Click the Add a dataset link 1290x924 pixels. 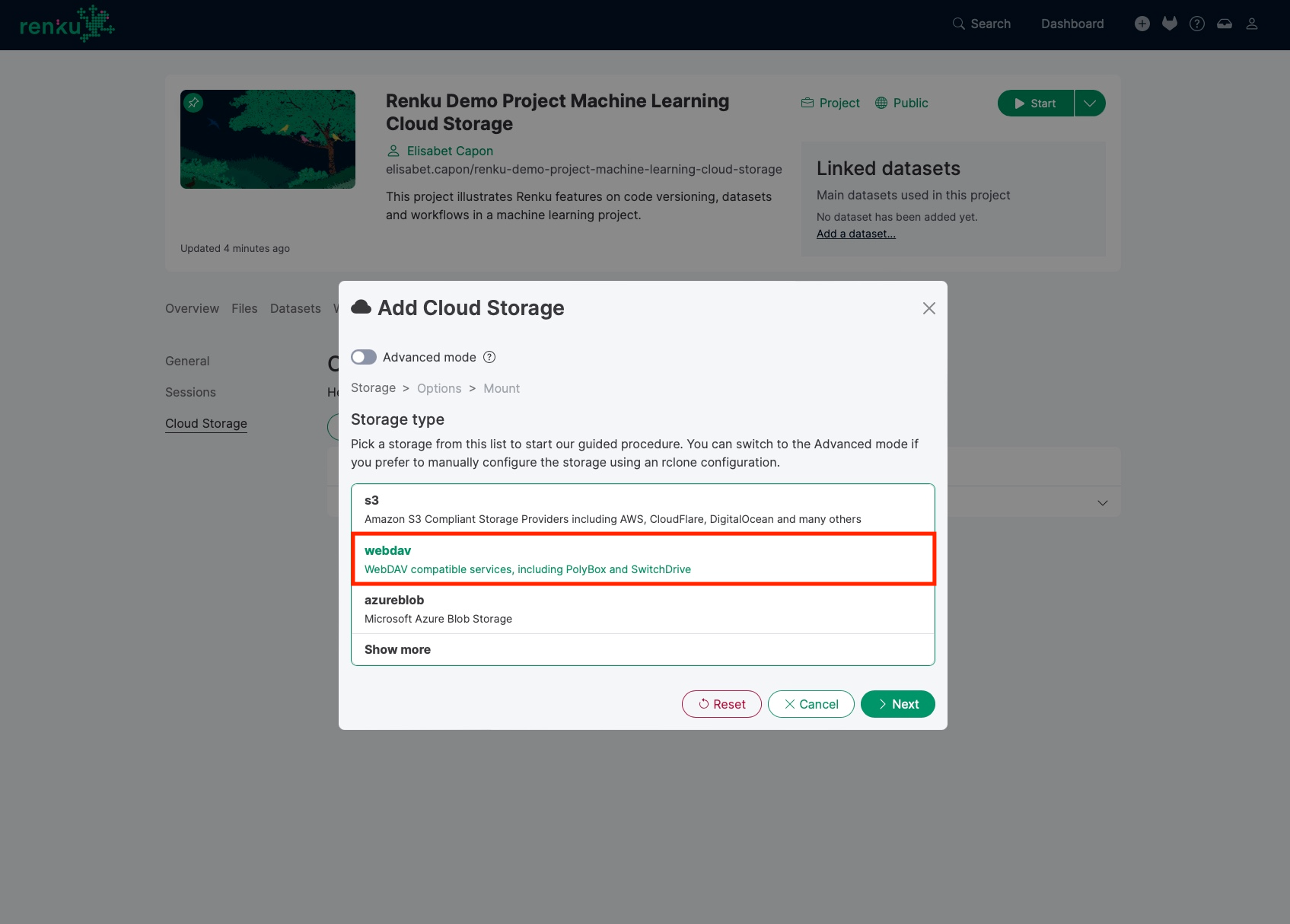click(855, 234)
